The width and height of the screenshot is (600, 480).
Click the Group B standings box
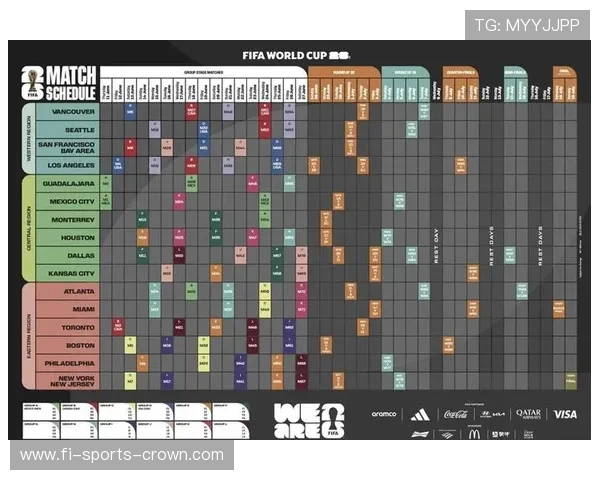pos(79,411)
